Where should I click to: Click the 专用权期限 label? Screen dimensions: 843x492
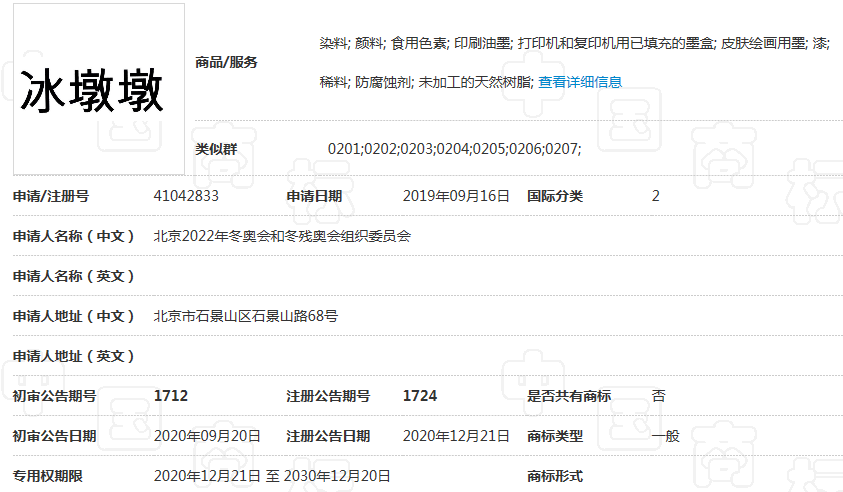(48, 476)
